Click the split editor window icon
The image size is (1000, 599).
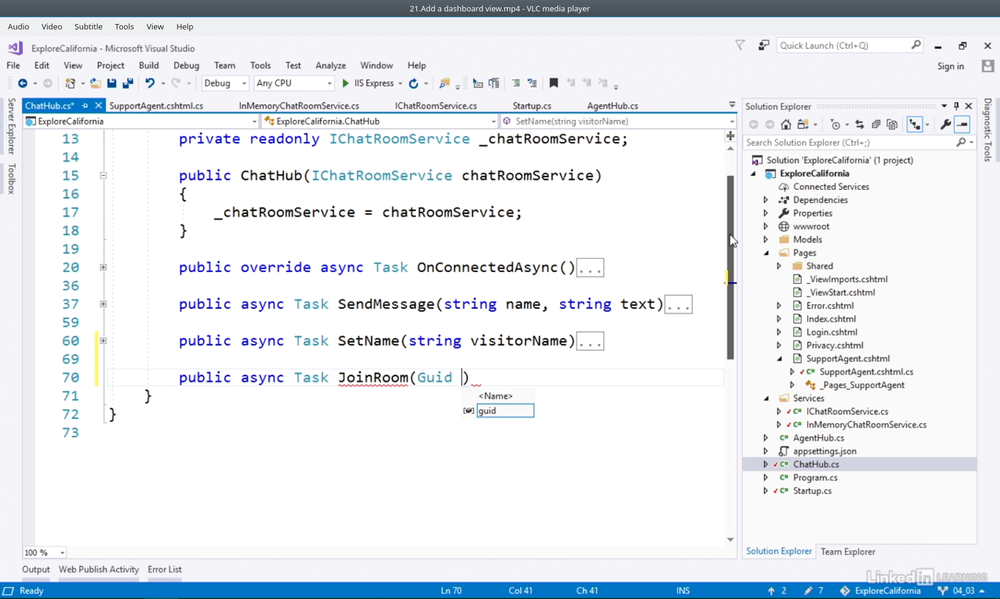(730, 136)
